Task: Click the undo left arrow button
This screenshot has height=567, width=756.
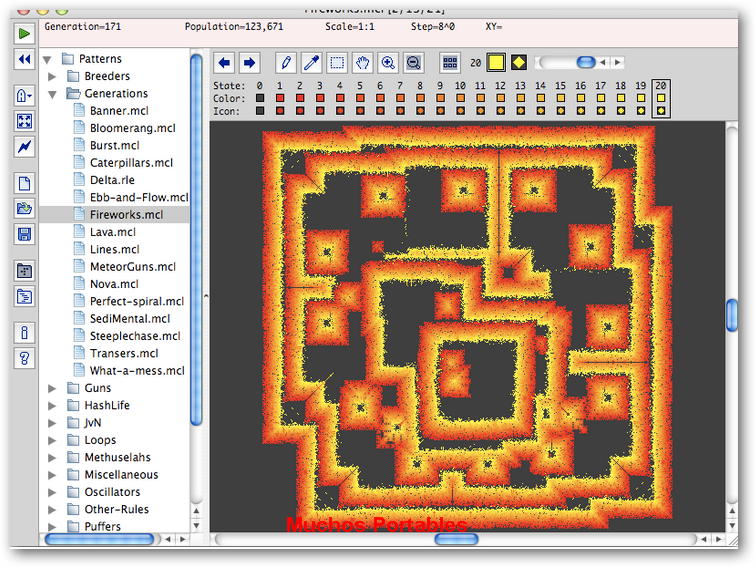Action: pos(225,63)
